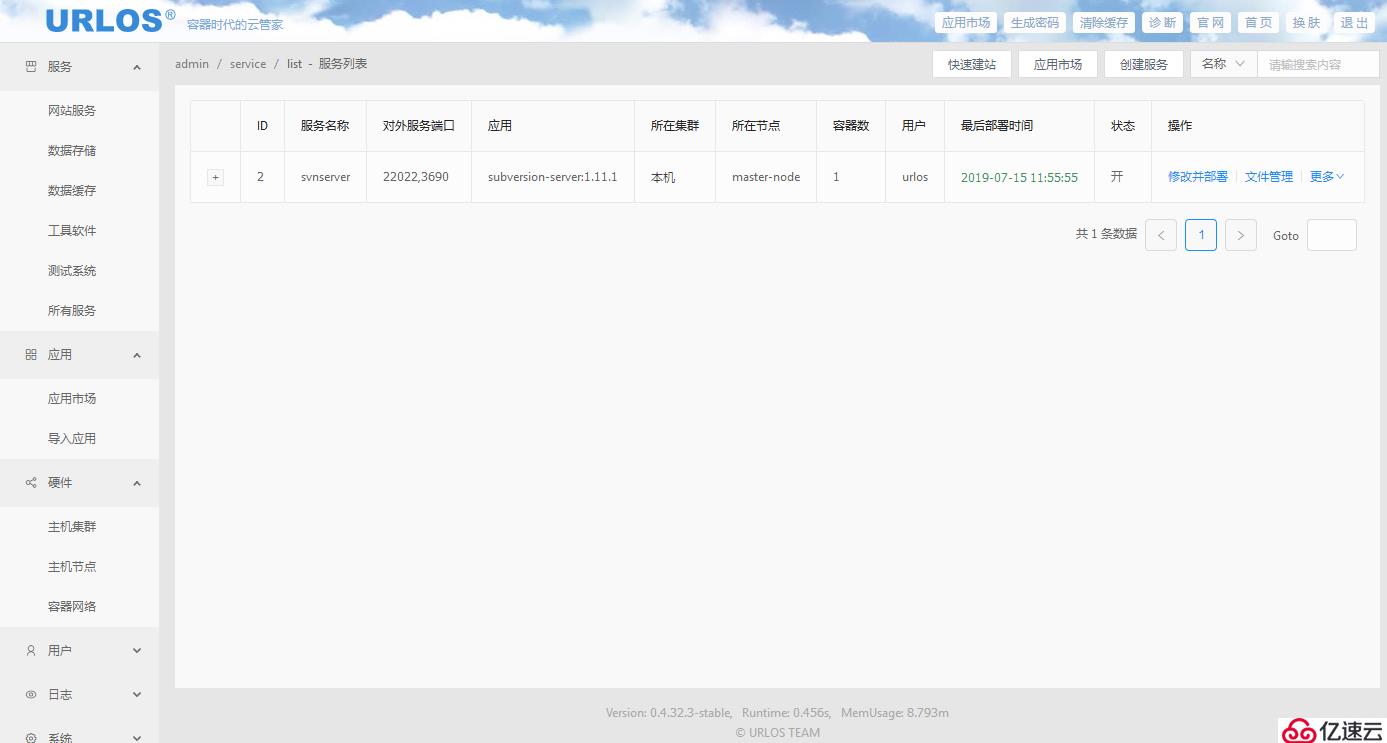Open 主机节点 in the sidebar
Image resolution: width=1387 pixels, height=743 pixels.
pos(72,567)
